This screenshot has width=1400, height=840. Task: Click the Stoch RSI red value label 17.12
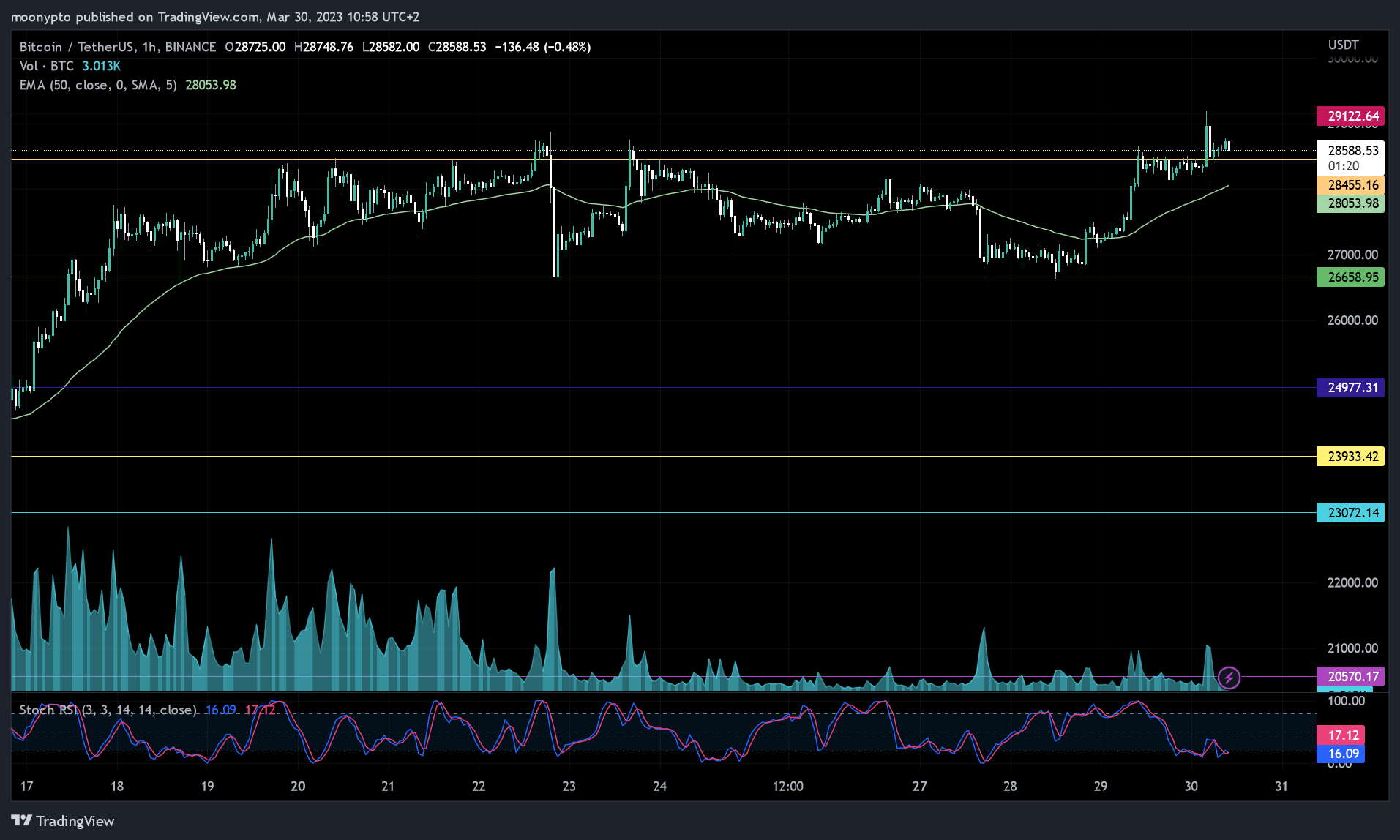tap(1341, 735)
